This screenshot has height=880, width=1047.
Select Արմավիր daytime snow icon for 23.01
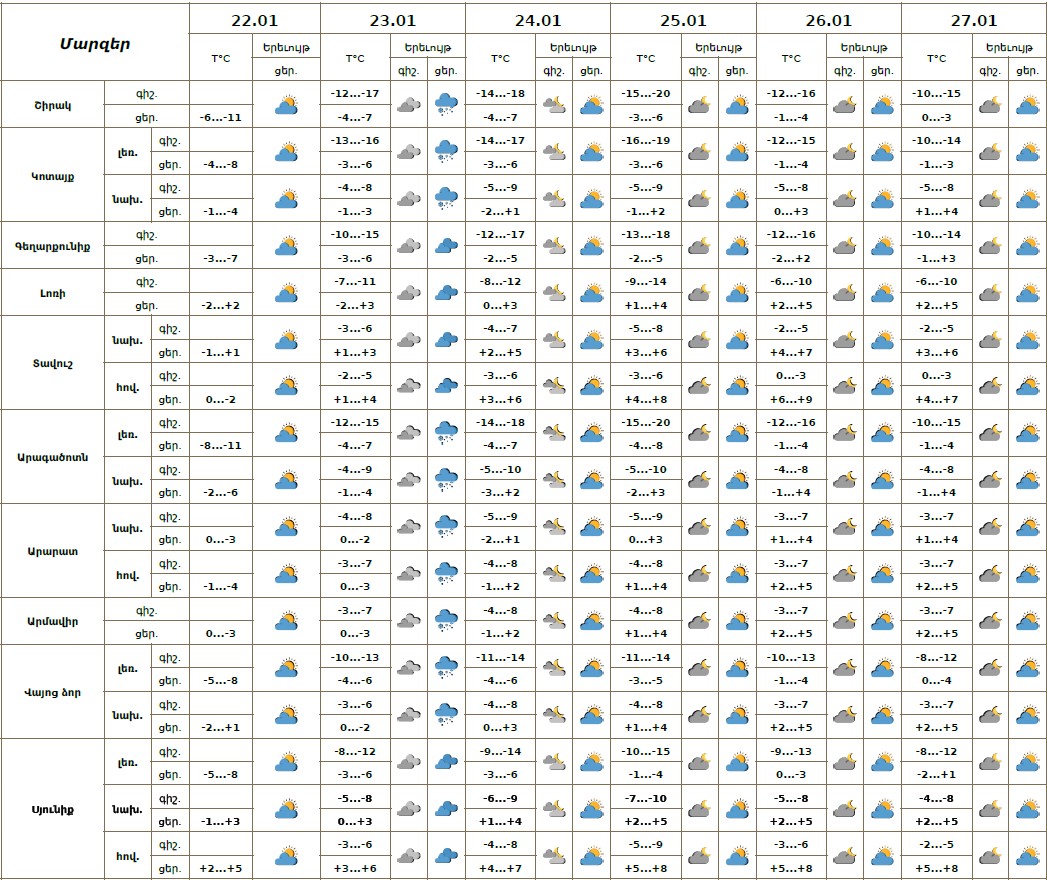point(446,622)
